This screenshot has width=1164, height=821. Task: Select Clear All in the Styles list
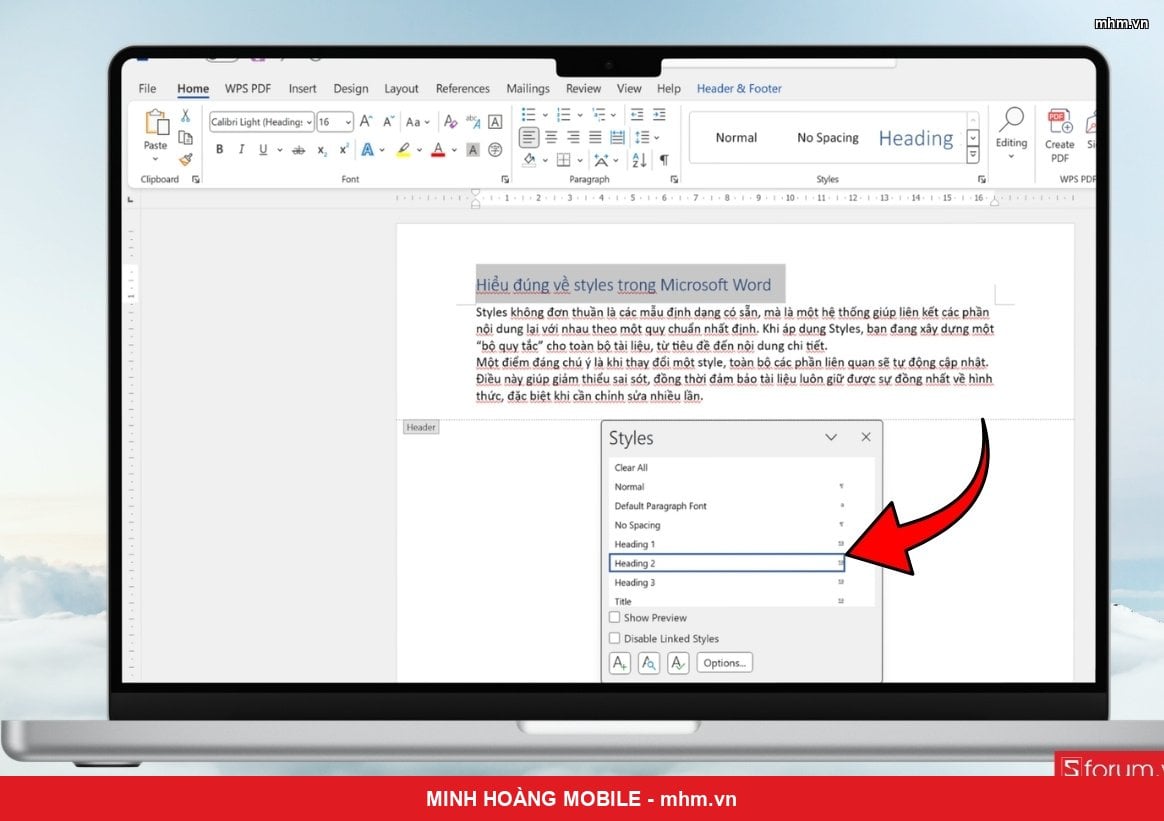point(728,468)
